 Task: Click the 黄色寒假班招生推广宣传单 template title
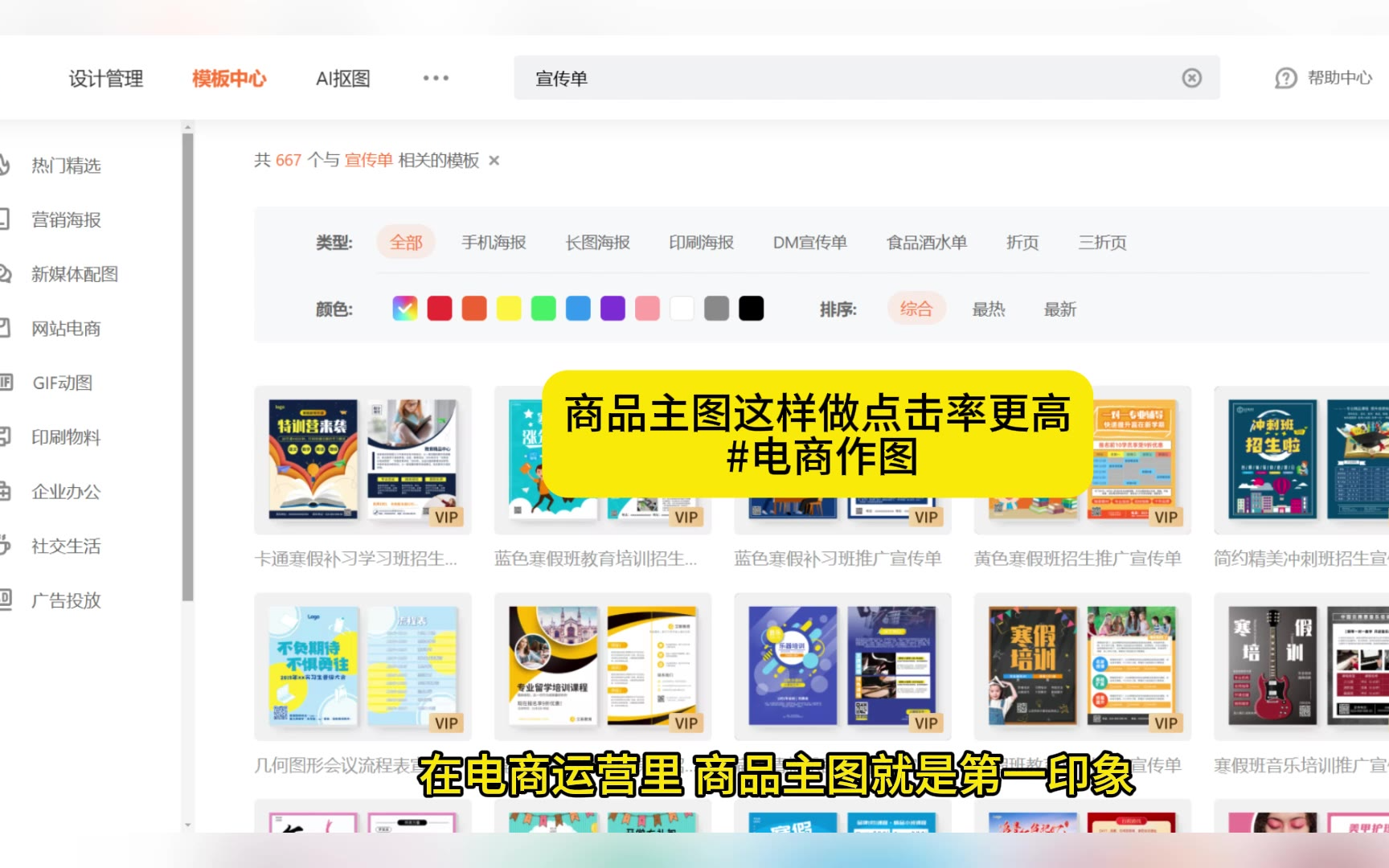tap(1078, 559)
